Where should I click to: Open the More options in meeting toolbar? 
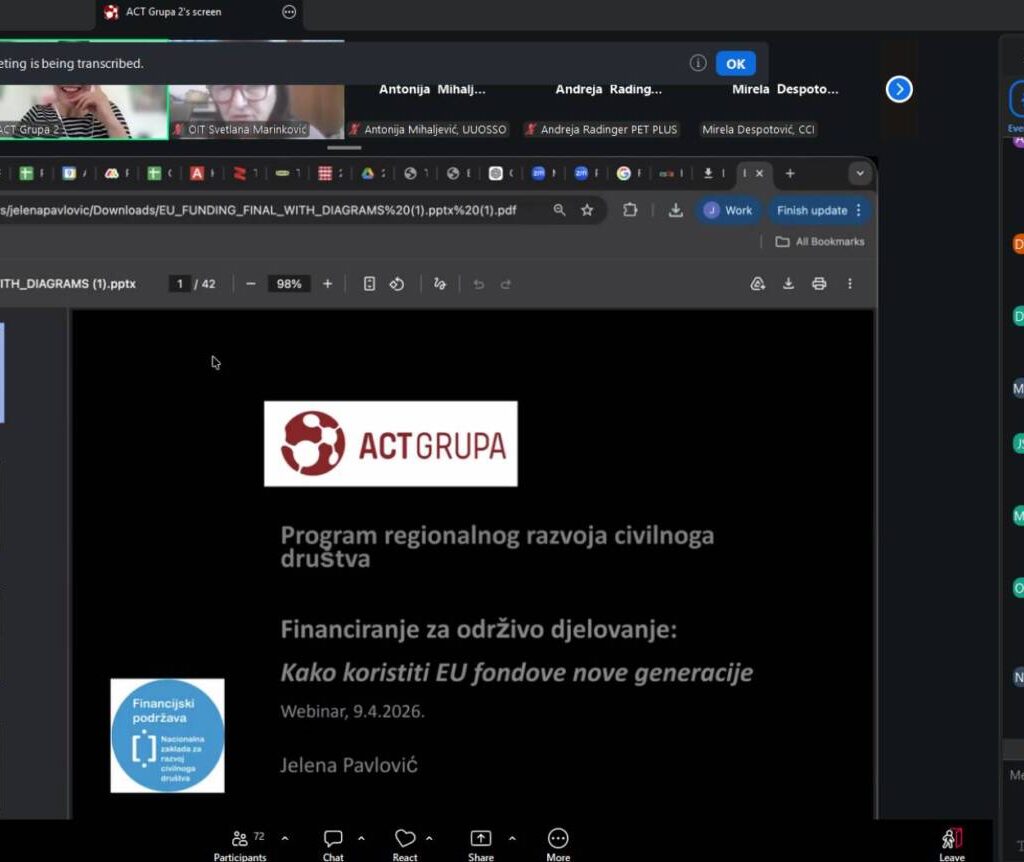(x=558, y=839)
